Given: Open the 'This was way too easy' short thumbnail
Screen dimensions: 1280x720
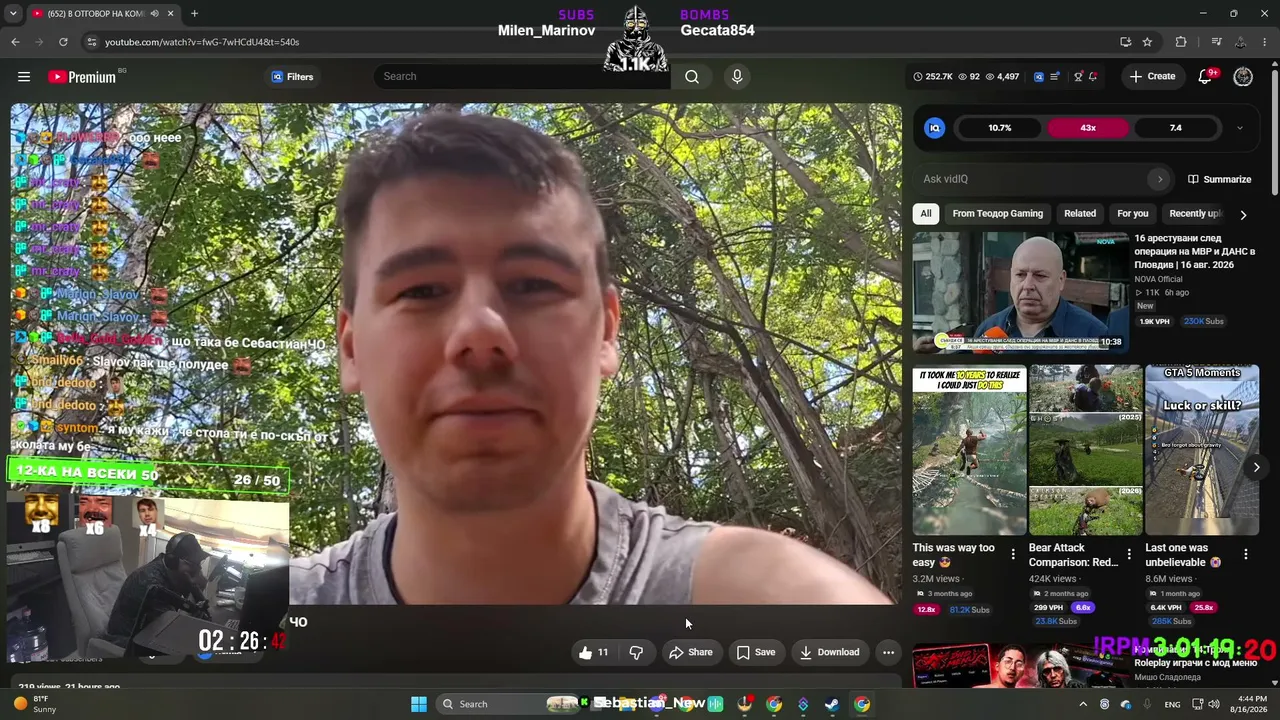Looking at the screenshot, I should [x=969, y=450].
